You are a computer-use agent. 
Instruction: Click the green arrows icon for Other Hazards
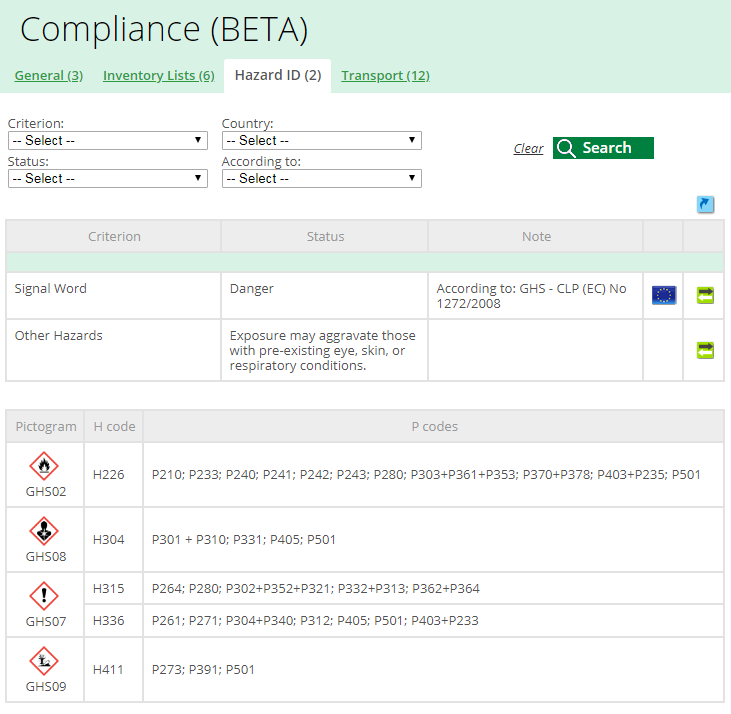tap(705, 350)
